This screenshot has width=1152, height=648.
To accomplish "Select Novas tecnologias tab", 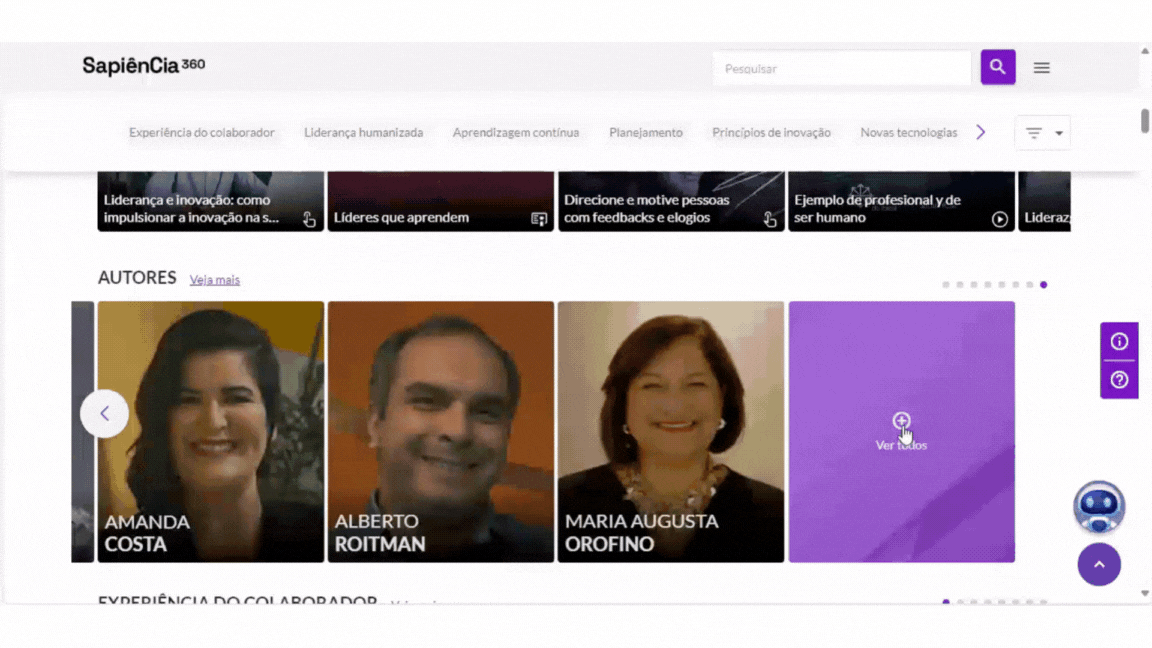I will [x=909, y=132].
